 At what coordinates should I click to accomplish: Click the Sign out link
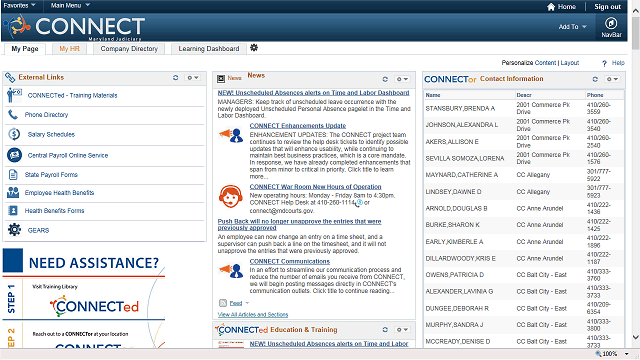click(607, 7)
